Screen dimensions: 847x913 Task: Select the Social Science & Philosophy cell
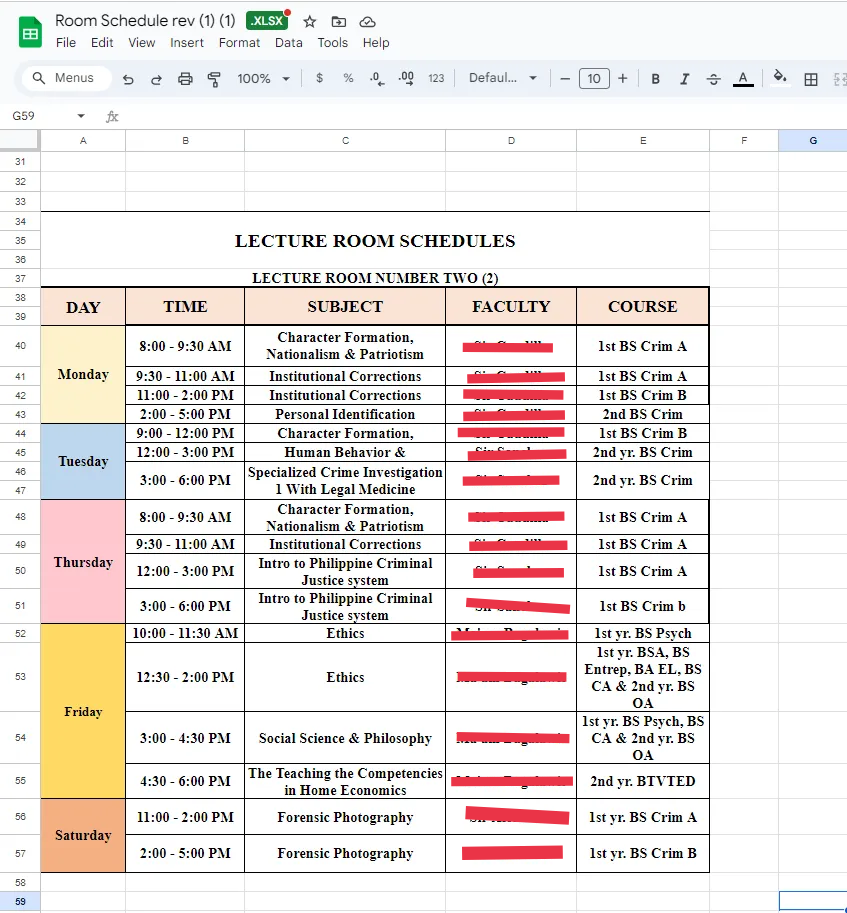pyautogui.click(x=345, y=738)
